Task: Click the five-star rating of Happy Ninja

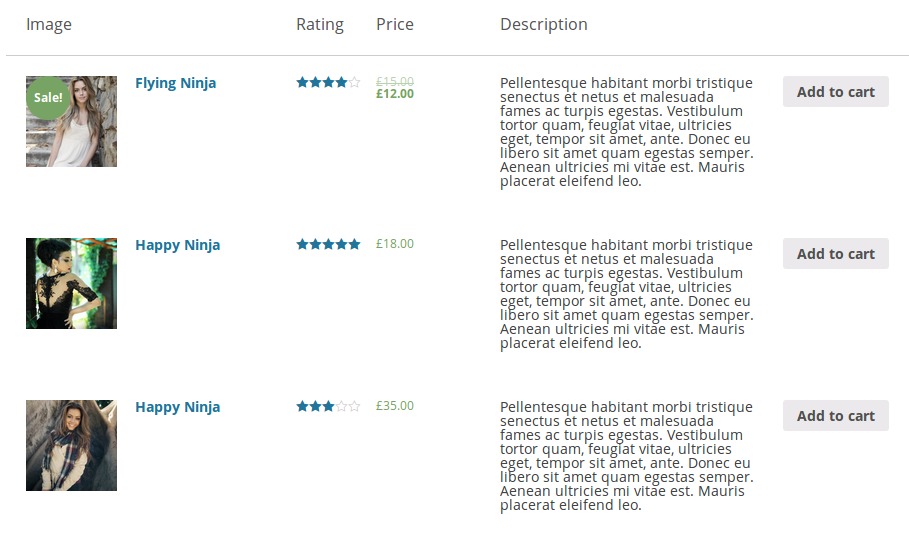Action: (x=328, y=244)
